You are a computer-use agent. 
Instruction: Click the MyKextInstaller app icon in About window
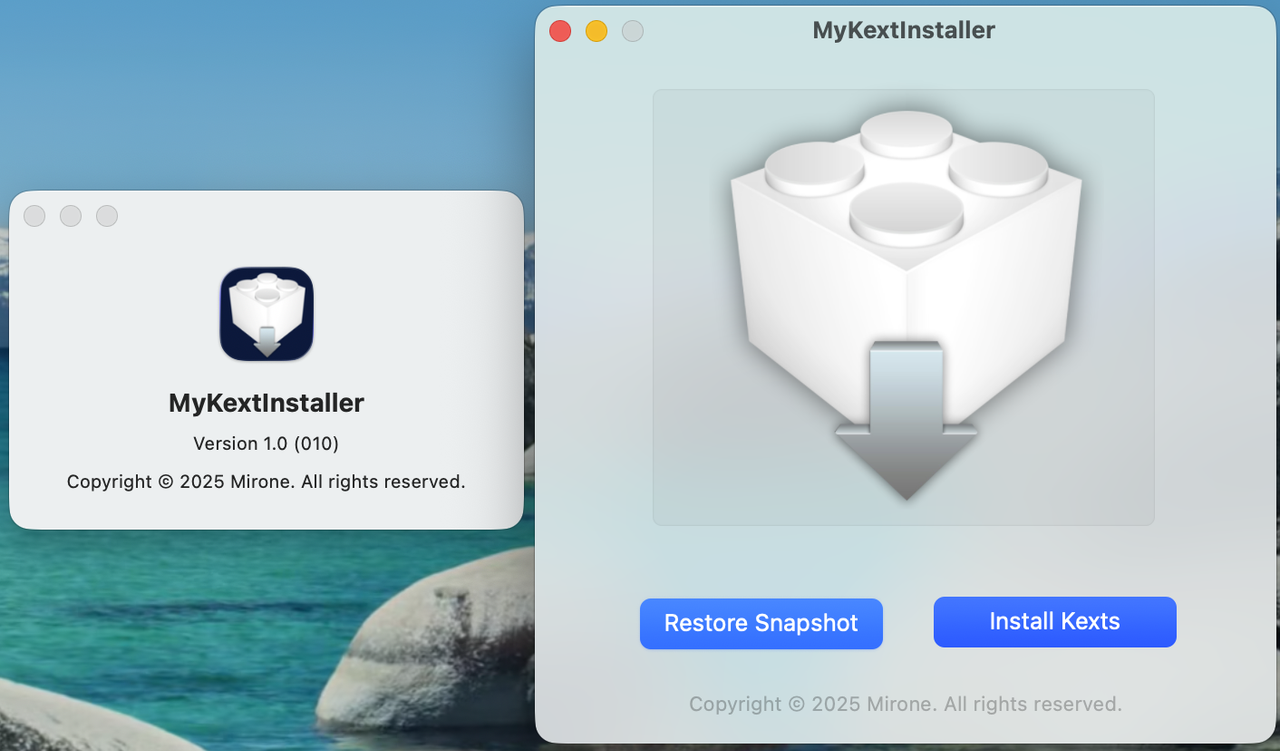(267, 313)
